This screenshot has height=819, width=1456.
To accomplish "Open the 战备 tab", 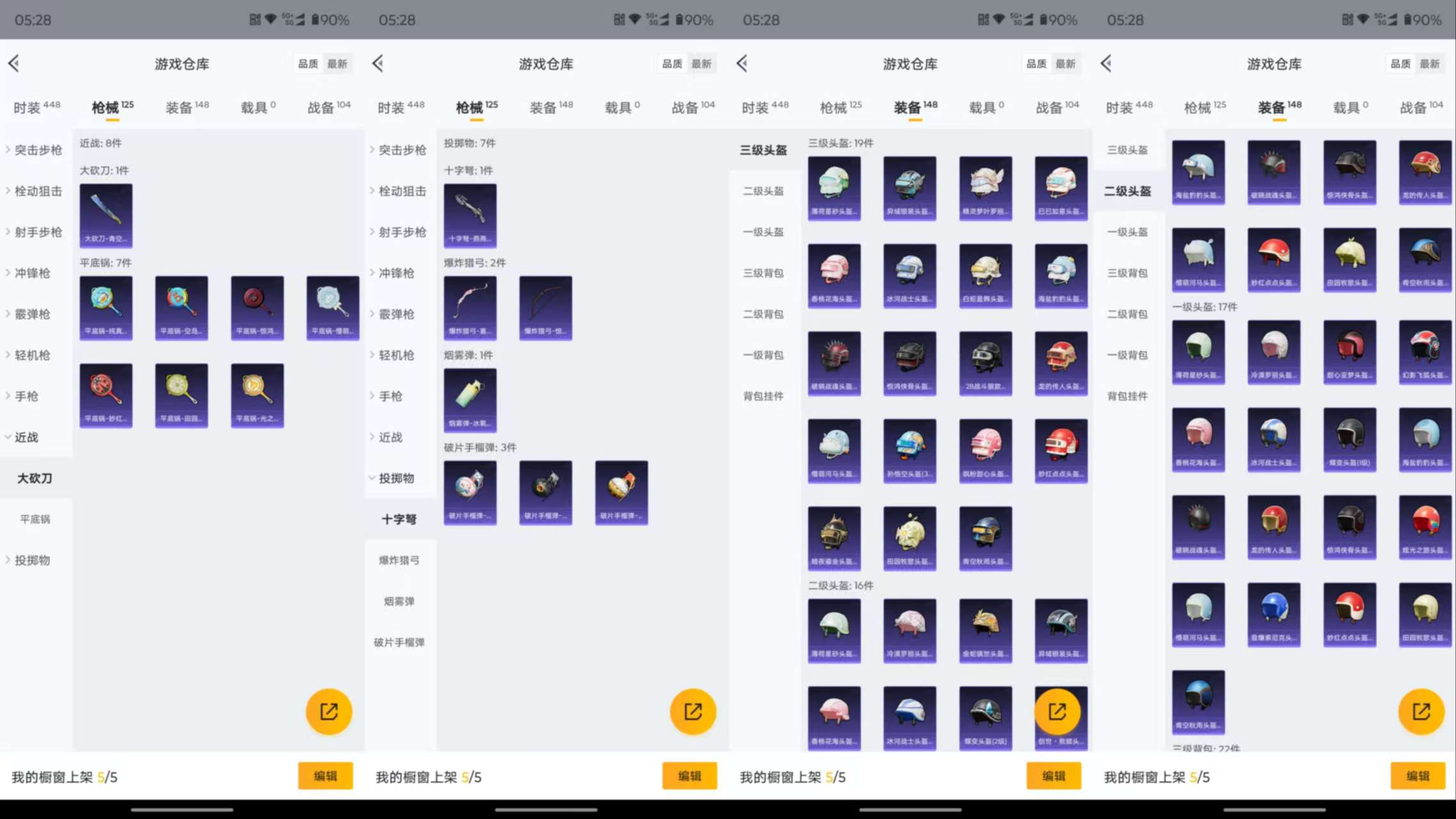I will 328,106.
